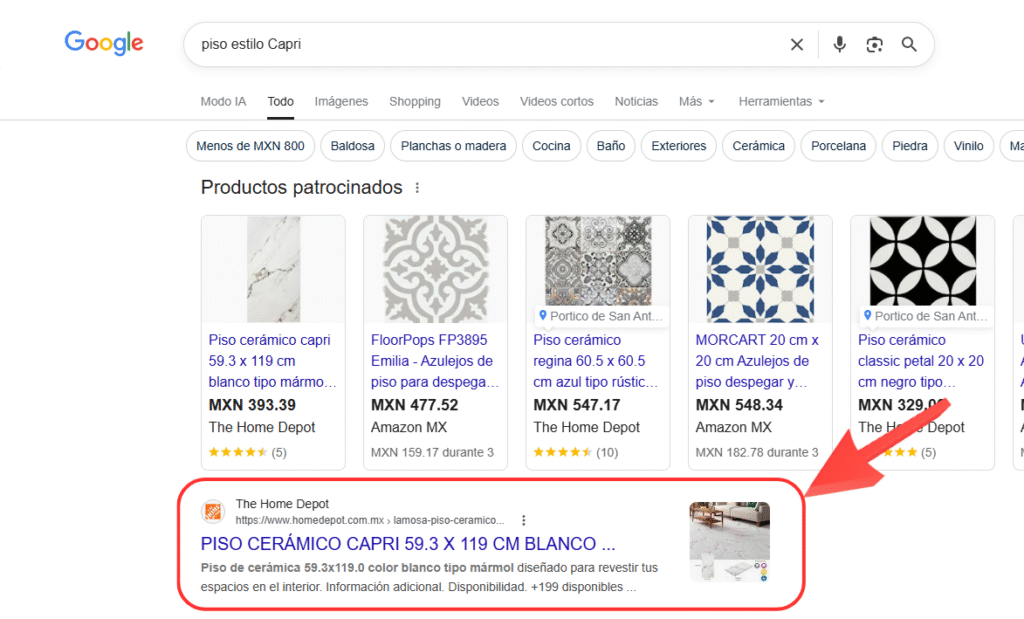Screen dimensions: 1024x619
Task: Open 'FloorPops FP3895 Emilia' product link
Action: click(x=435, y=360)
